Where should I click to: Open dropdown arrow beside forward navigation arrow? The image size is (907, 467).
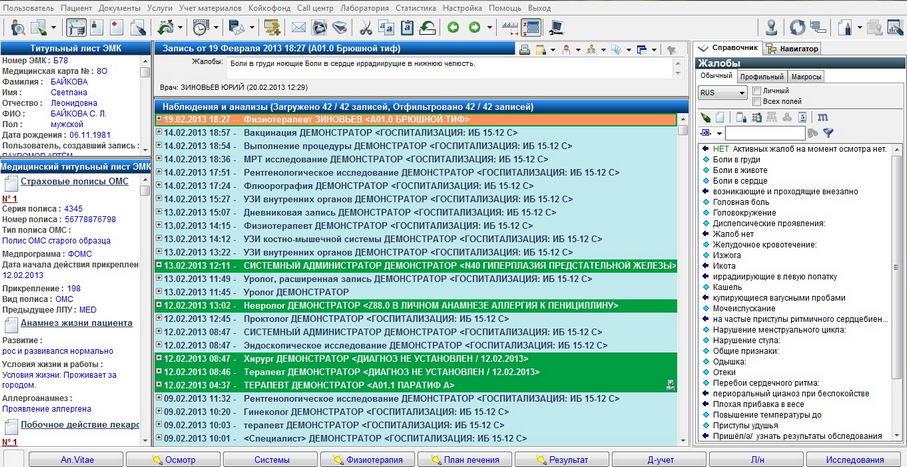coord(489,27)
